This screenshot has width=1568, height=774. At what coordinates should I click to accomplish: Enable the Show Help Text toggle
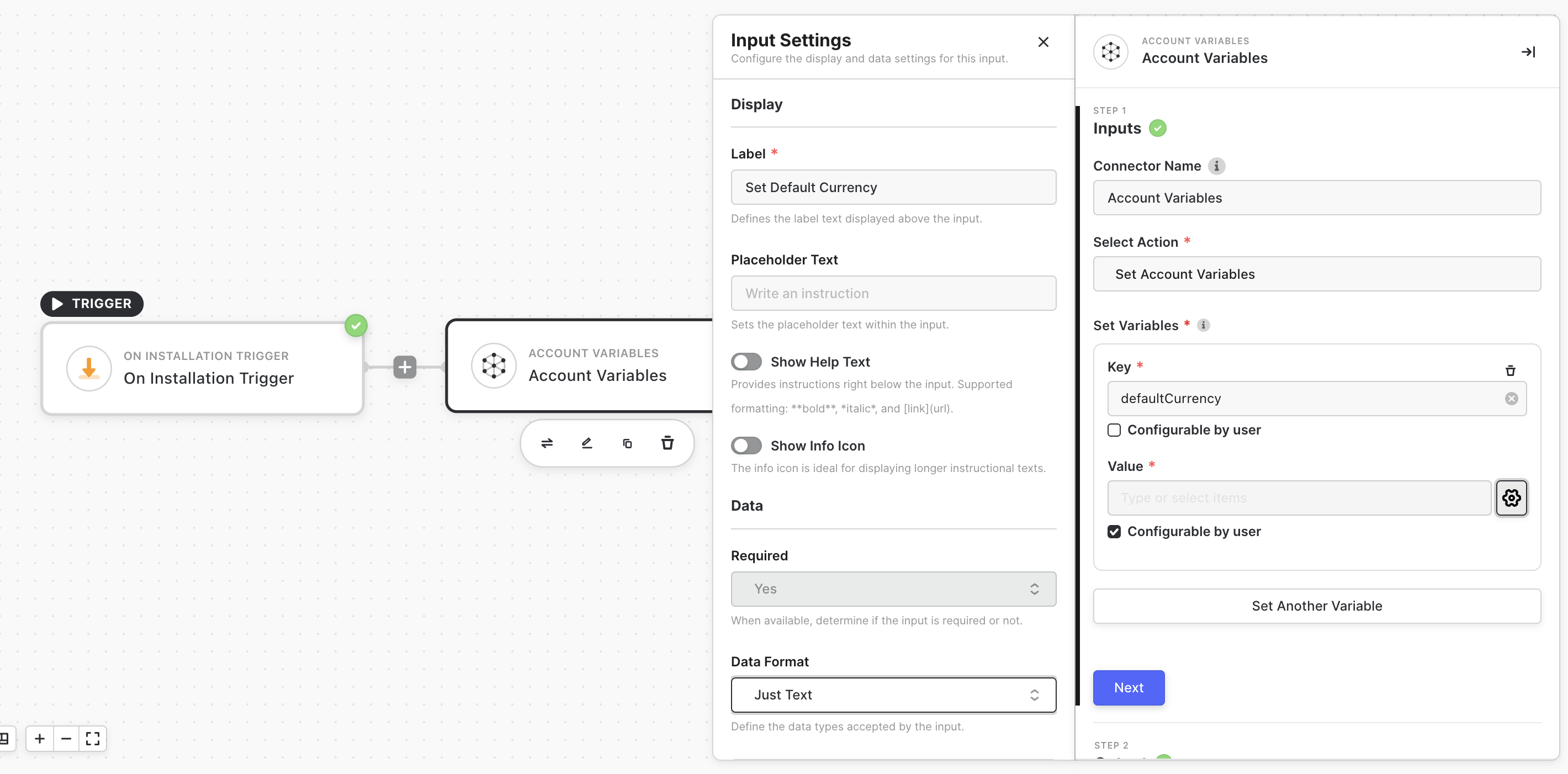(746, 362)
